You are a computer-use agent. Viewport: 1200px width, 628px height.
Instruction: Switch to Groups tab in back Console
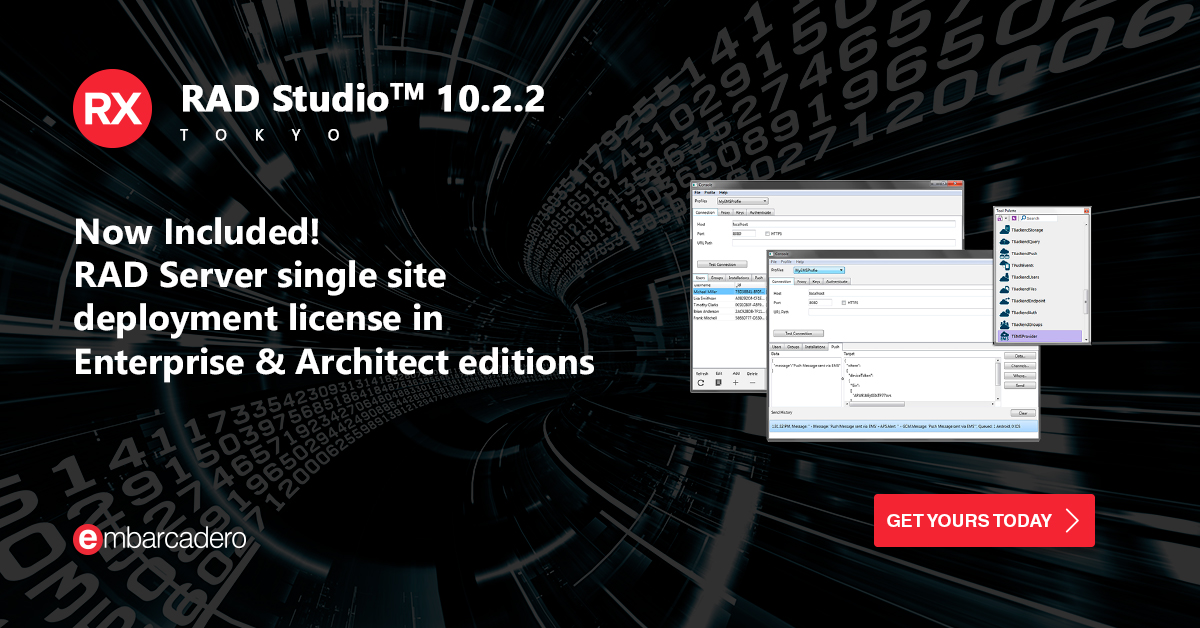[x=717, y=278]
